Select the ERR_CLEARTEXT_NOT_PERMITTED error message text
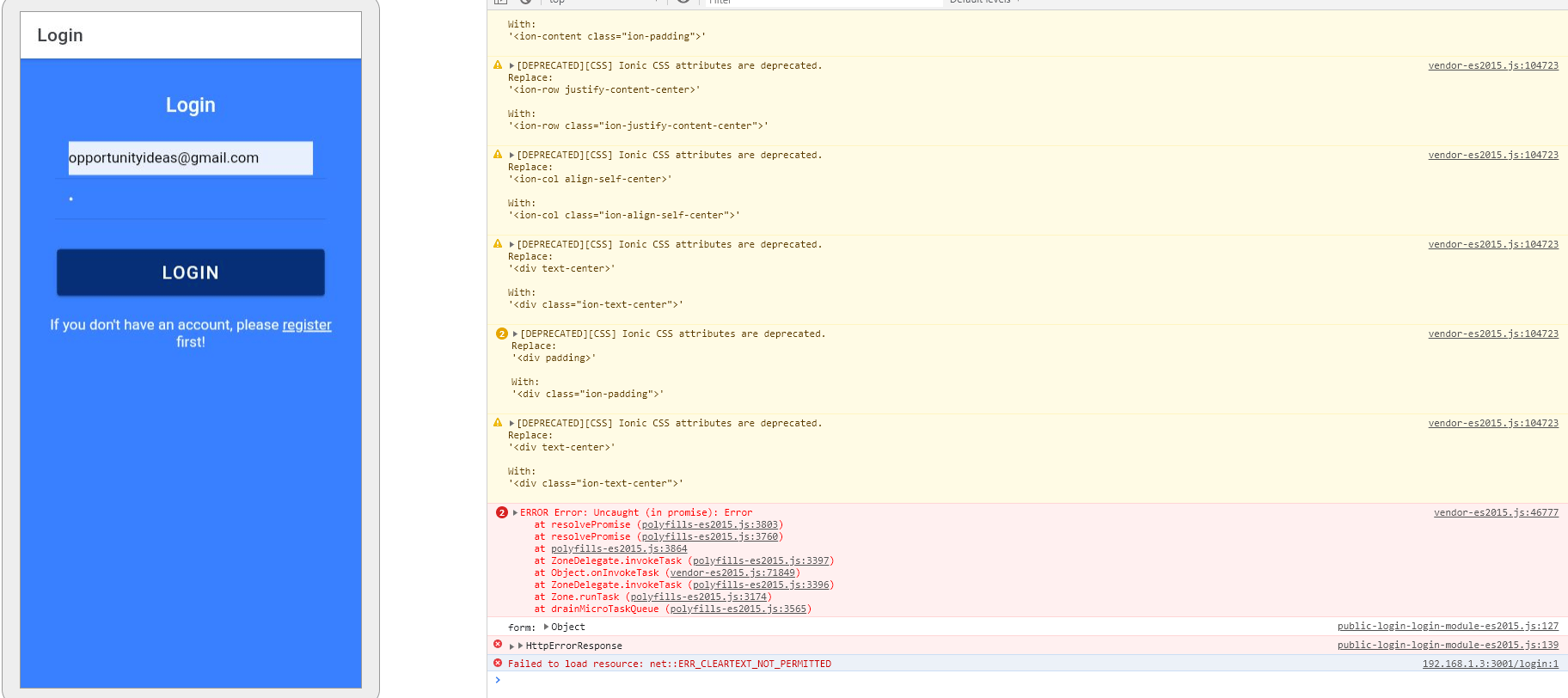Image resolution: width=1568 pixels, height=698 pixels. [x=670, y=664]
